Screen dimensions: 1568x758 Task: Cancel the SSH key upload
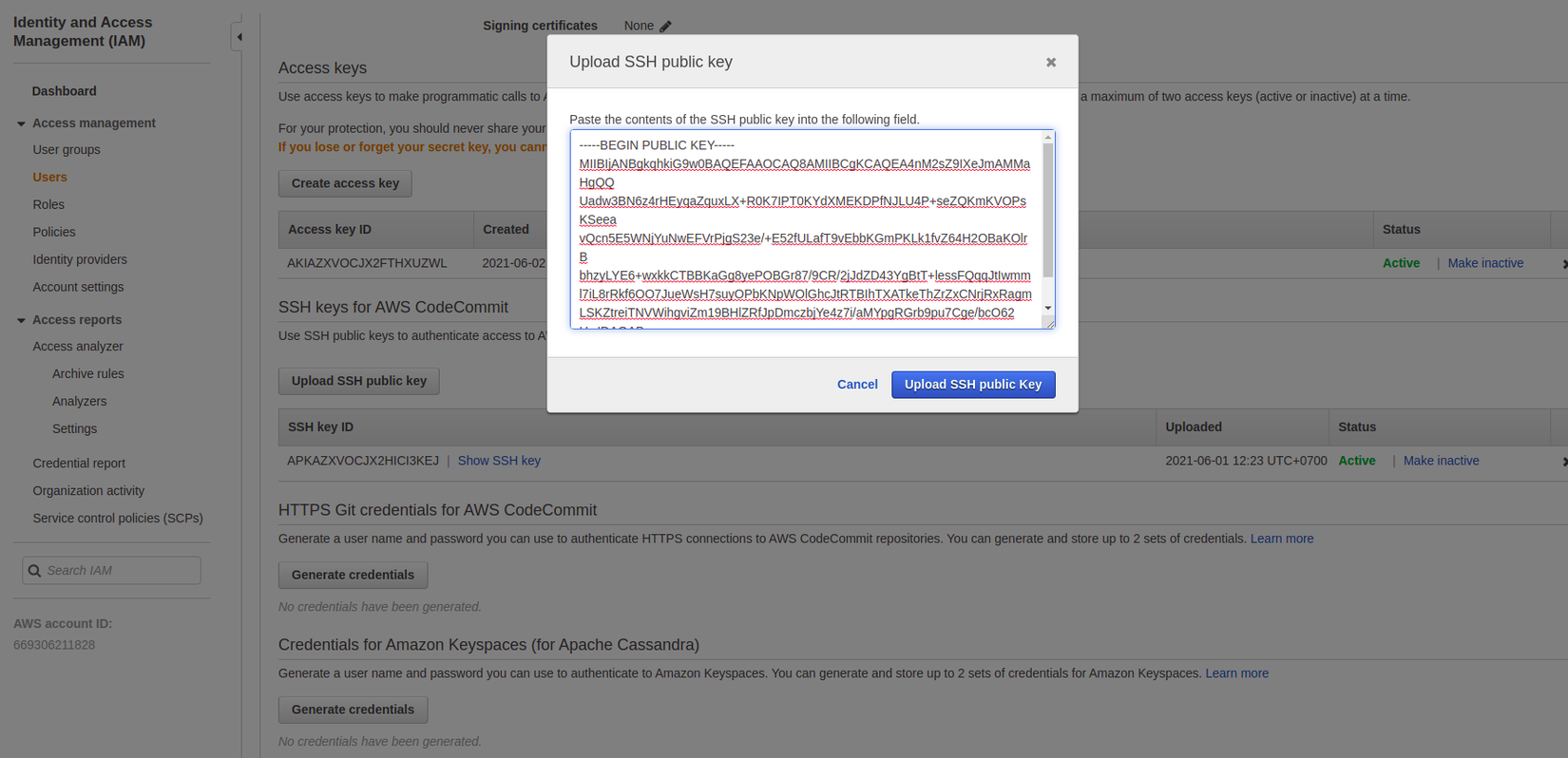click(x=857, y=385)
